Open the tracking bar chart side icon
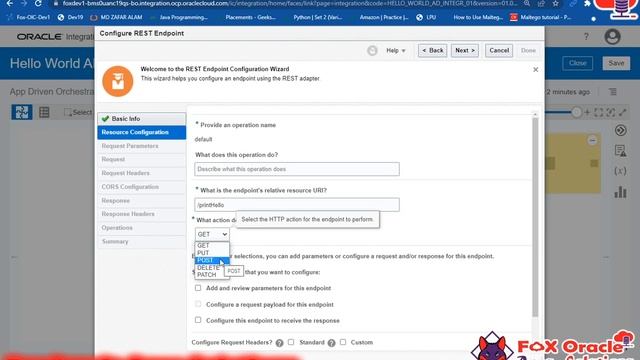 620,192
